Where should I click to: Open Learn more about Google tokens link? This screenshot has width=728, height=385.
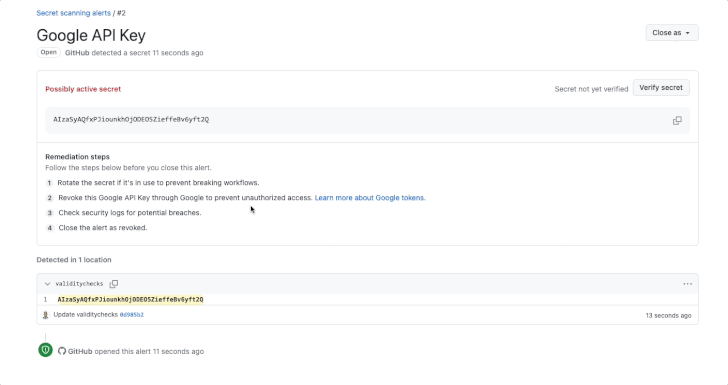click(x=370, y=198)
